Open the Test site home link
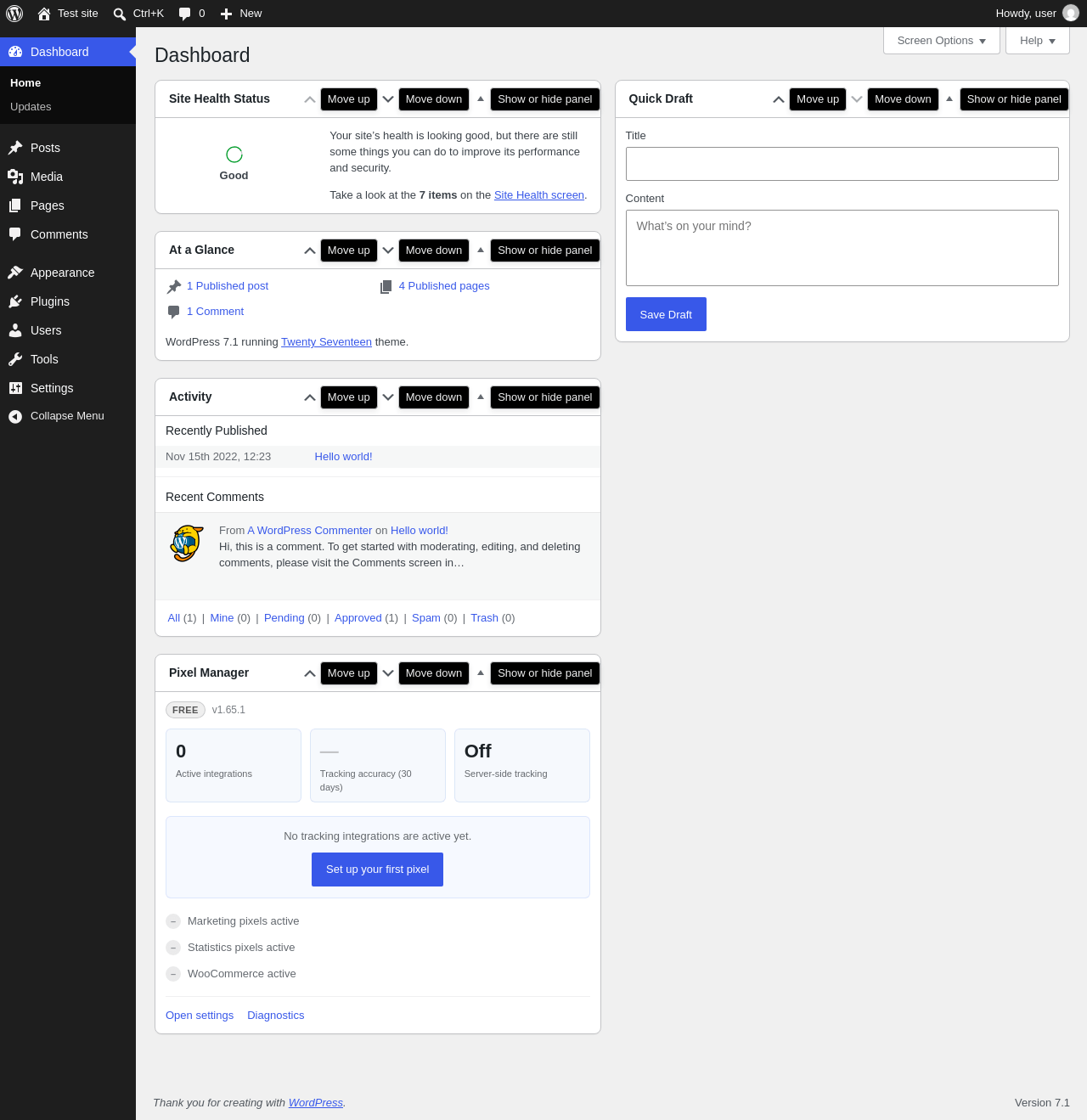 pos(68,14)
